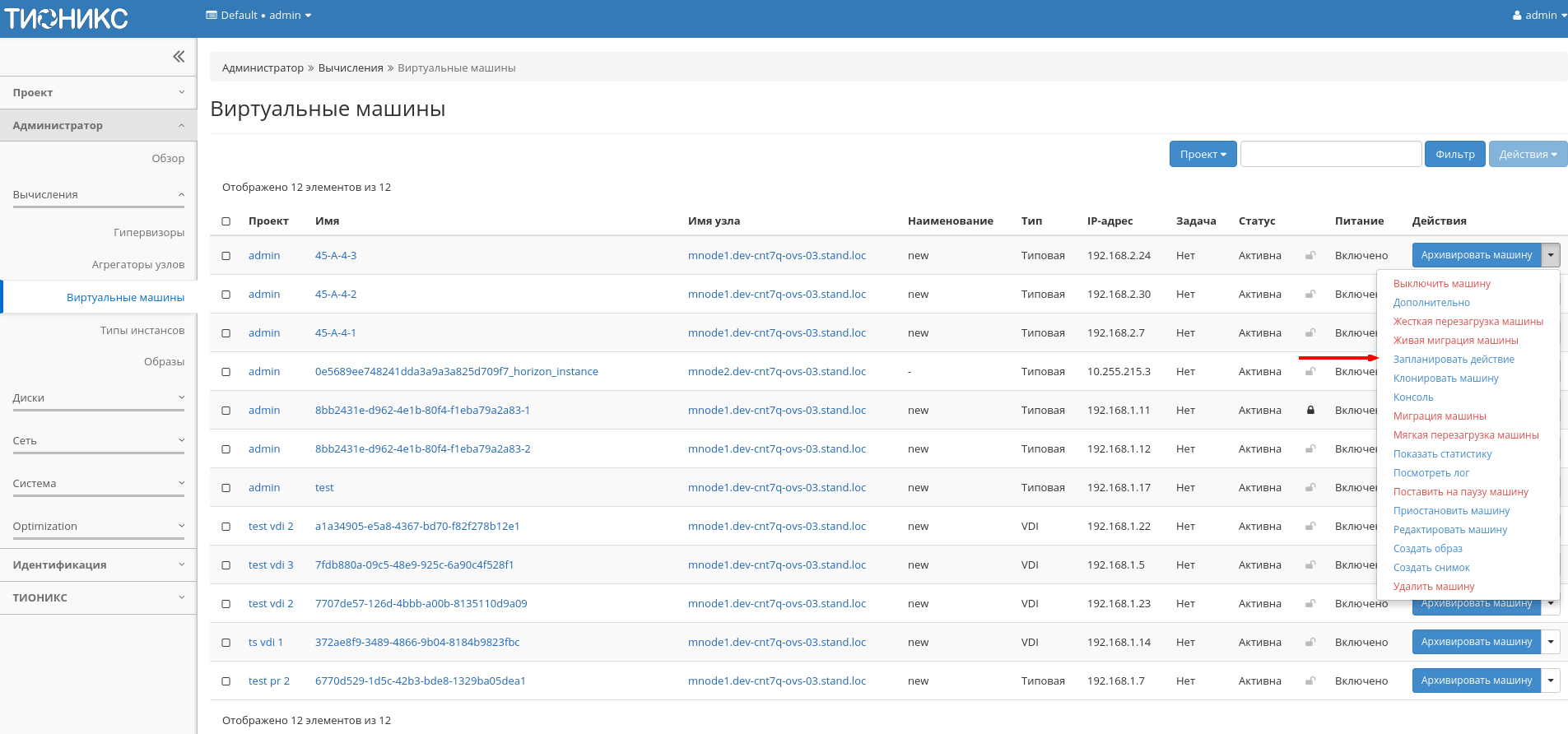This screenshot has width=1568, height=734.
Task: Collapse the sidebar with the double-chevron icon
Action: (179, 57)
